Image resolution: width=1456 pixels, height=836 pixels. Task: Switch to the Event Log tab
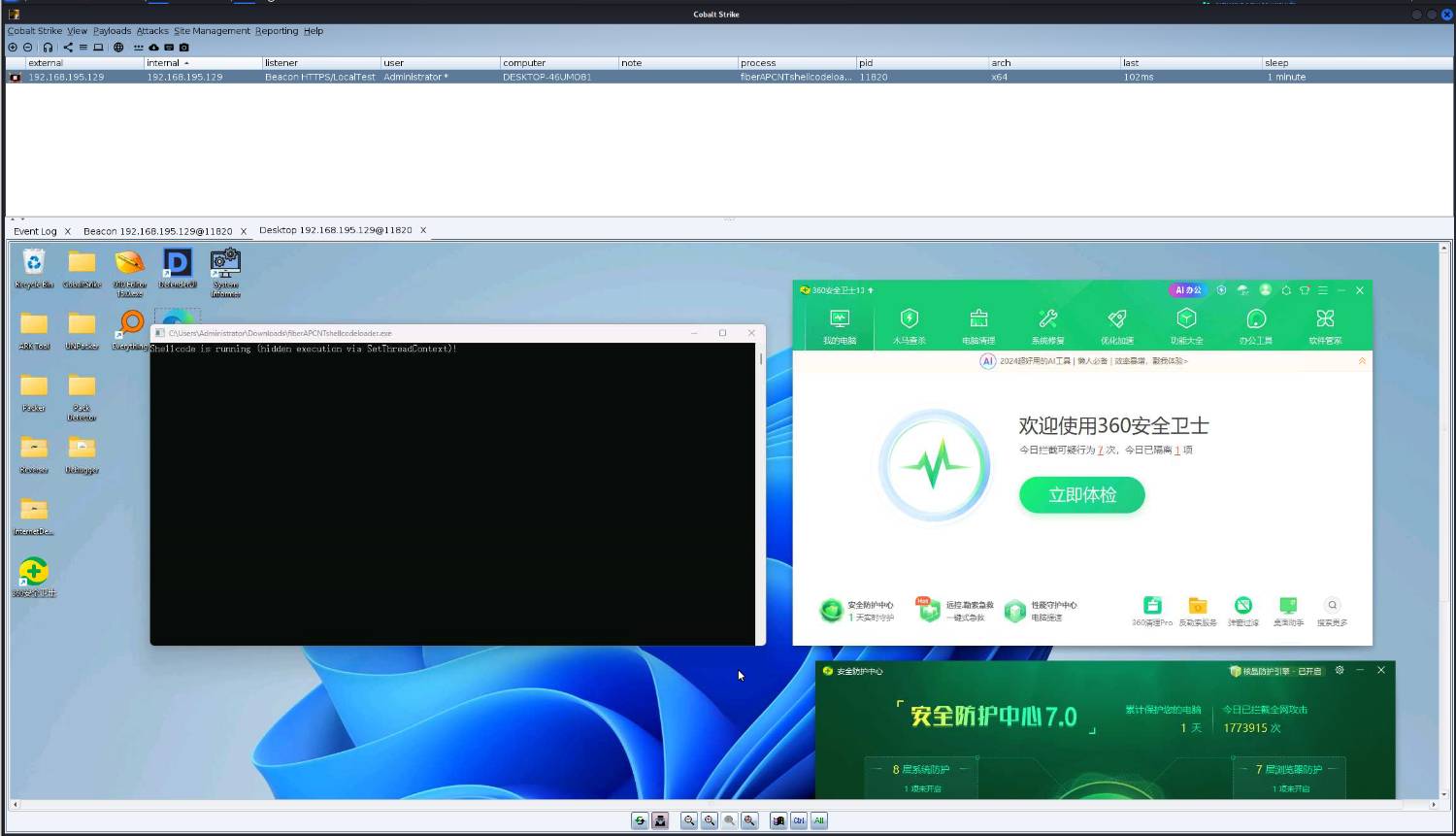click(36, 231)
